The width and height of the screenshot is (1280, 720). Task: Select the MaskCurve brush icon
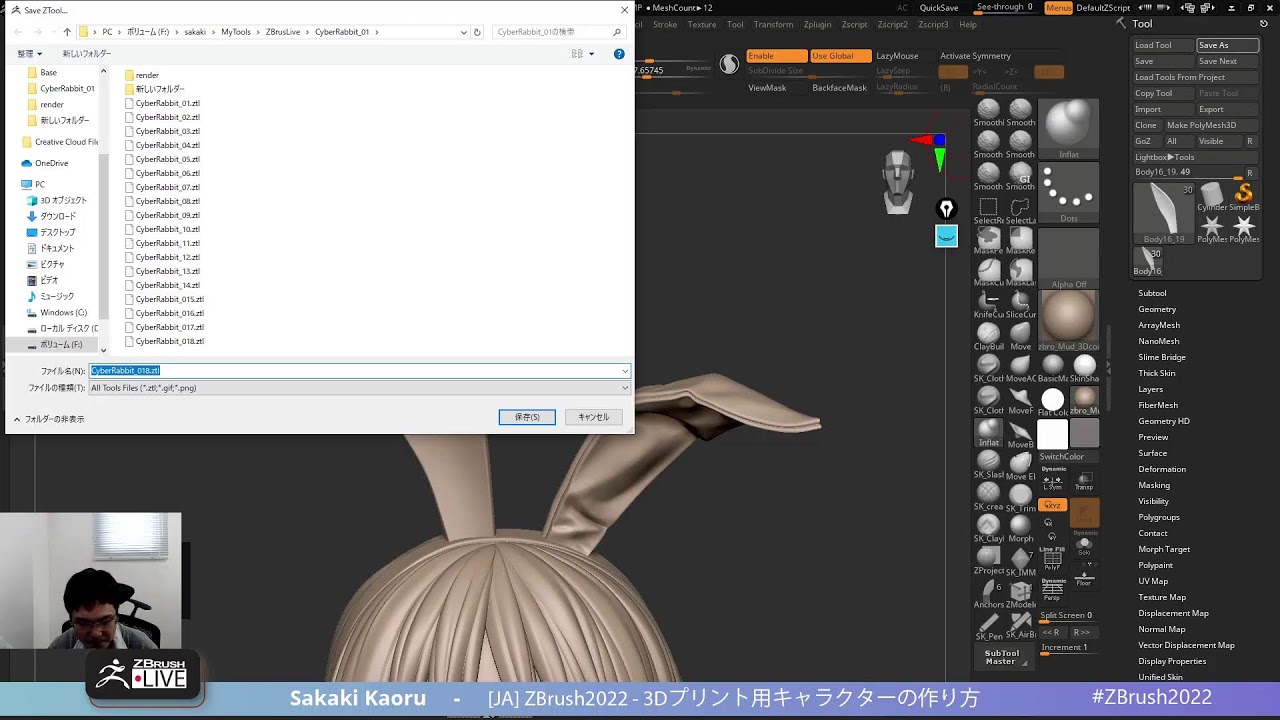click(x=988, y=270)
